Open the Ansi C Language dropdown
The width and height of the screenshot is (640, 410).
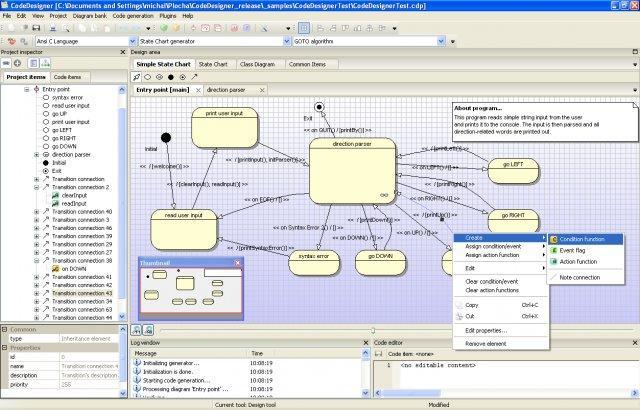(x=133, y=41)
